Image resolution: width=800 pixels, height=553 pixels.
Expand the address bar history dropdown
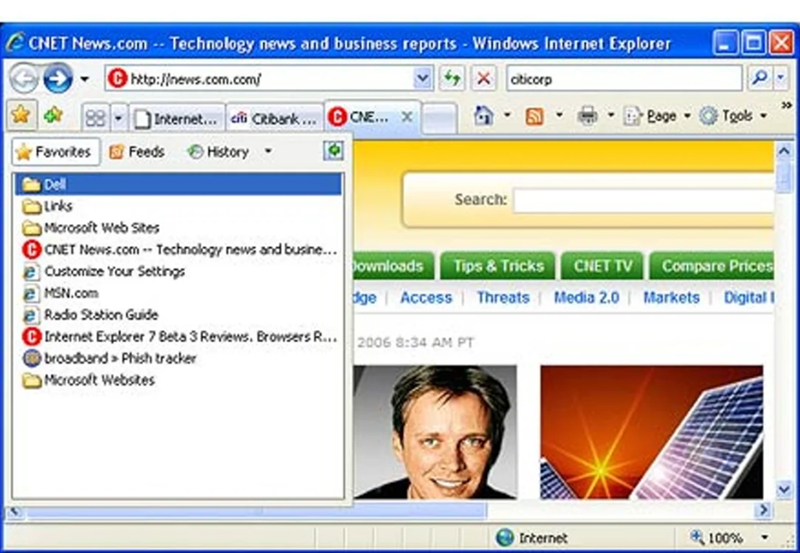pyautogui.click(x=422, y=79)
